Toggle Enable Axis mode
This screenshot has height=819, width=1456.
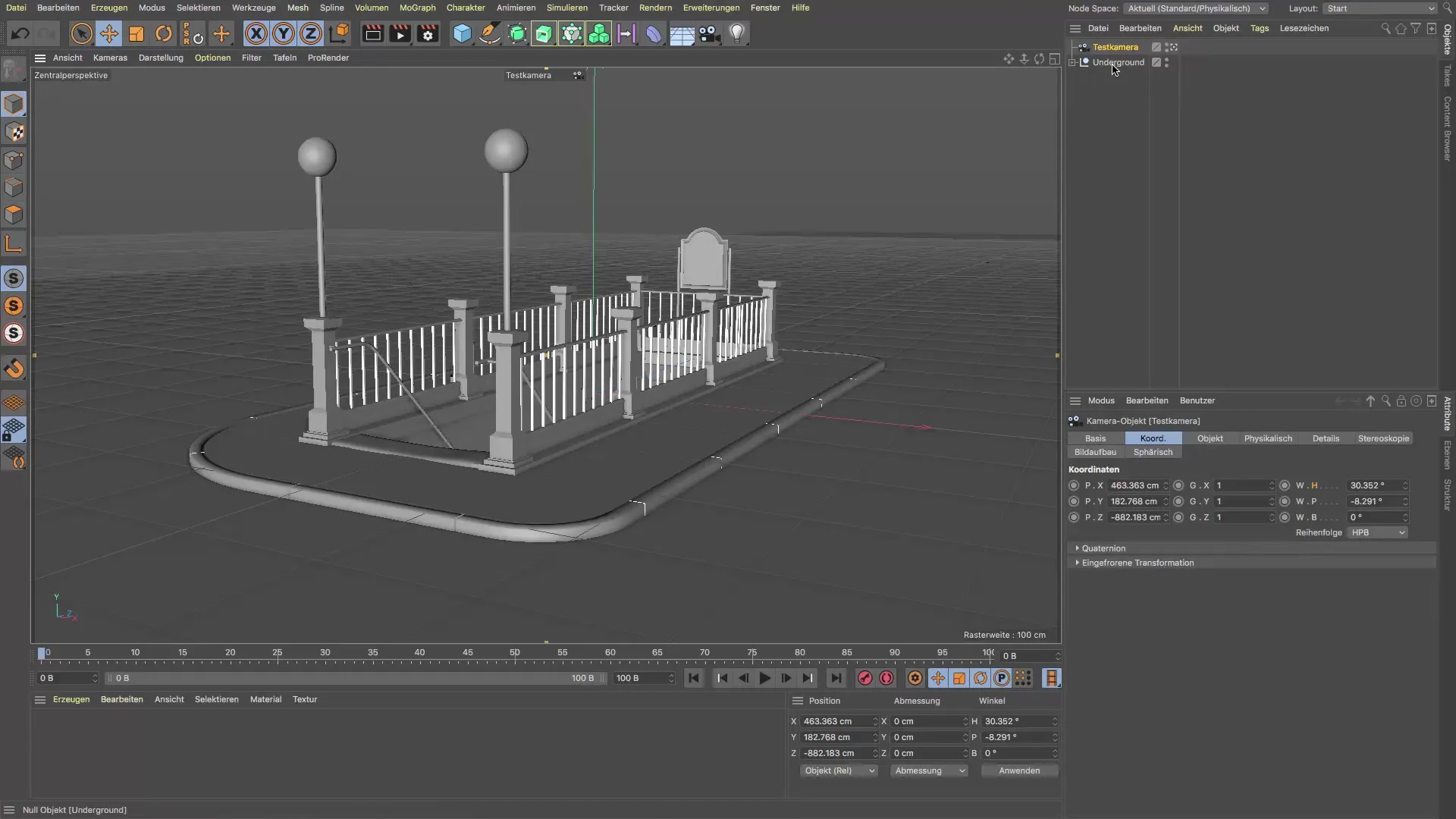pos(14,244)
